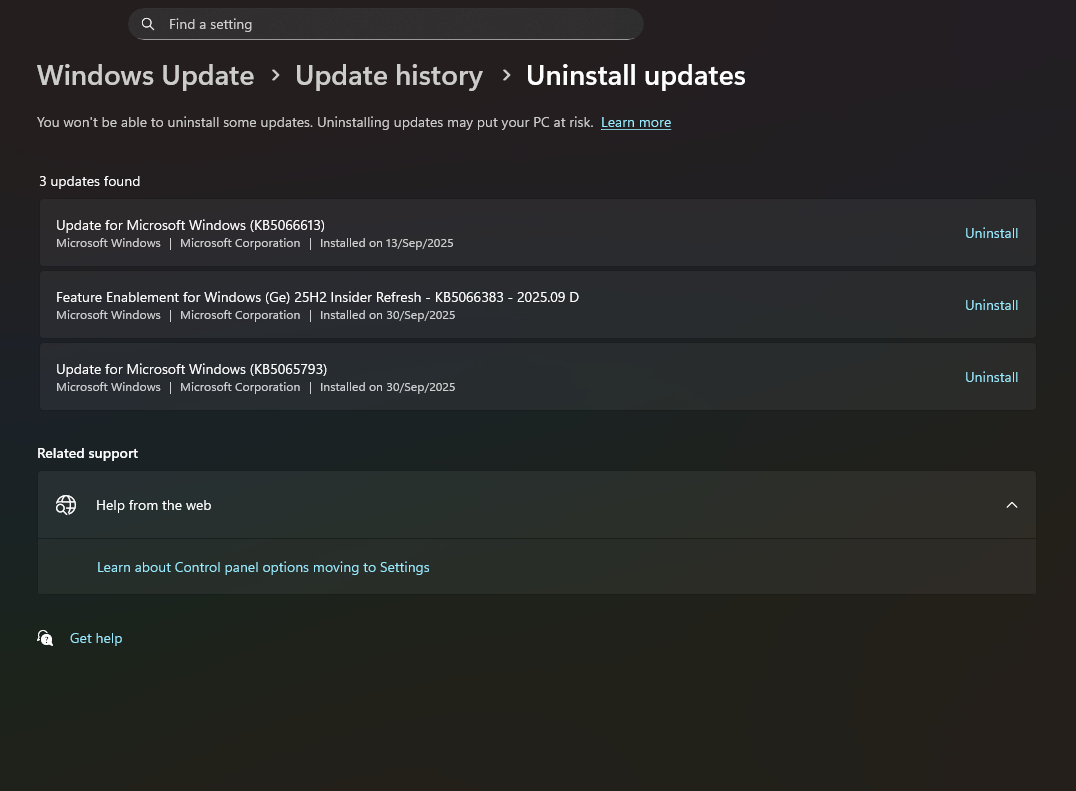1076x791 pixels.
Task: Open Learn about Control panel options link
Action: tap(263, 567)
